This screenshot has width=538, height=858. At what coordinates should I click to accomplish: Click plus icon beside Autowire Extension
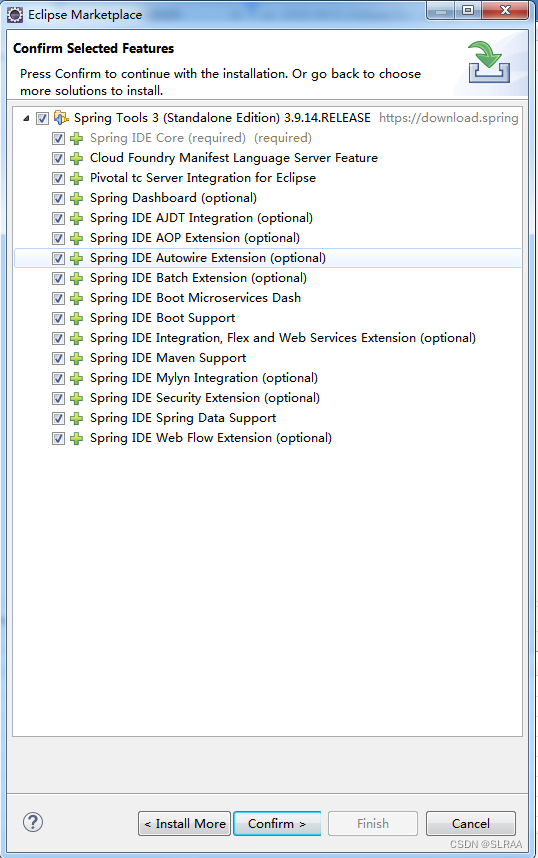(77, 258)
